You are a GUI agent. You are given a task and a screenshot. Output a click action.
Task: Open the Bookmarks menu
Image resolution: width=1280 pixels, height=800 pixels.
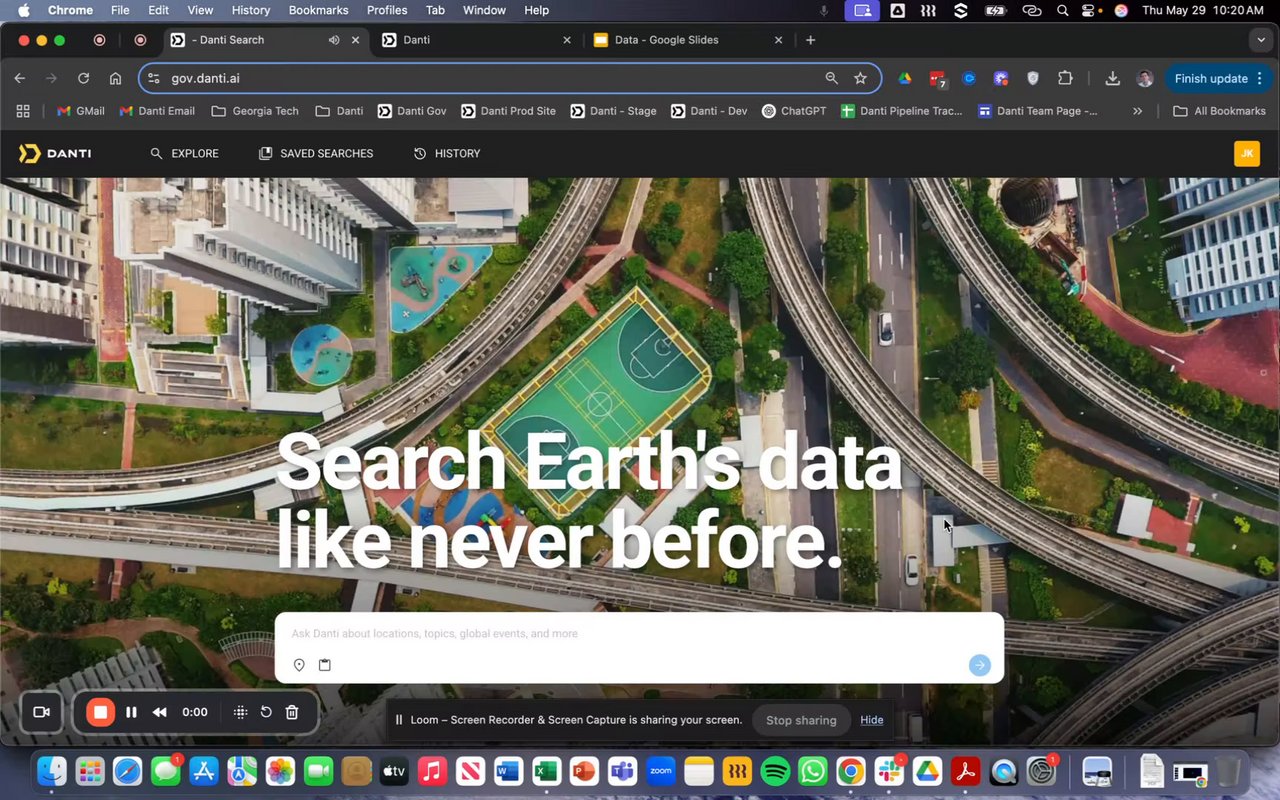pyautogui.click(x=318, y=10)
